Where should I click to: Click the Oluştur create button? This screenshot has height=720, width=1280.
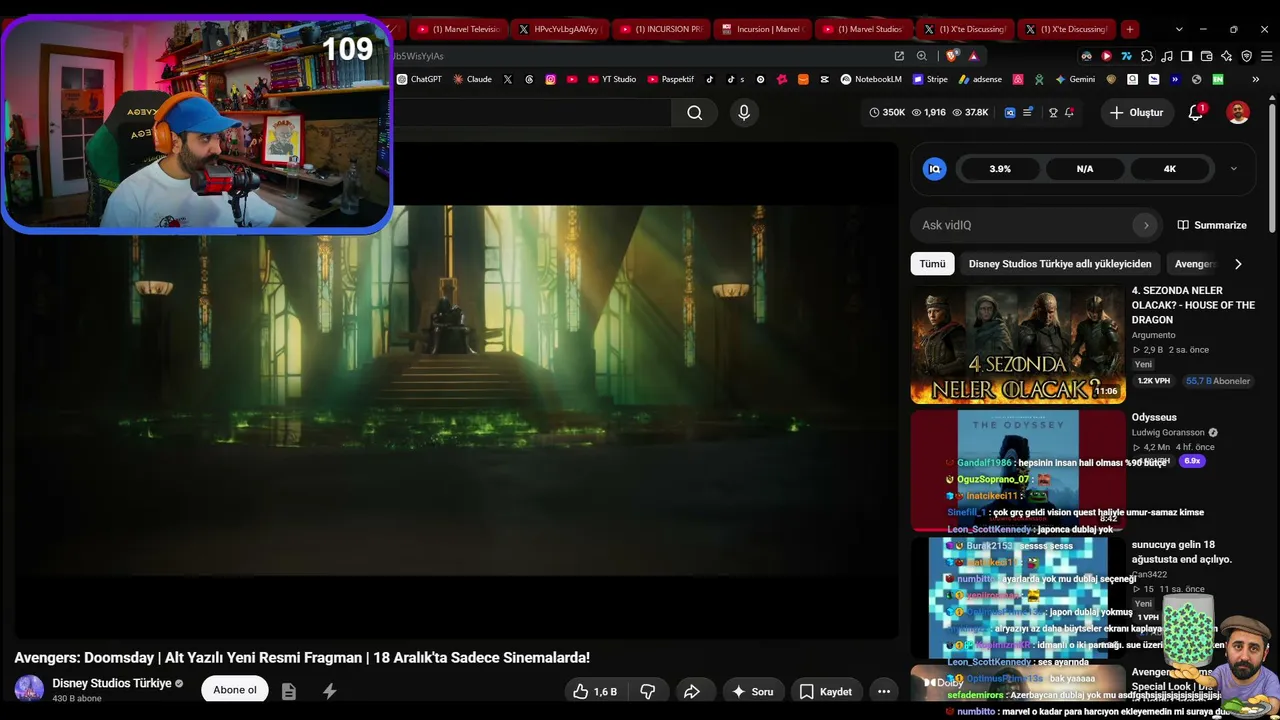(1137, 113)
